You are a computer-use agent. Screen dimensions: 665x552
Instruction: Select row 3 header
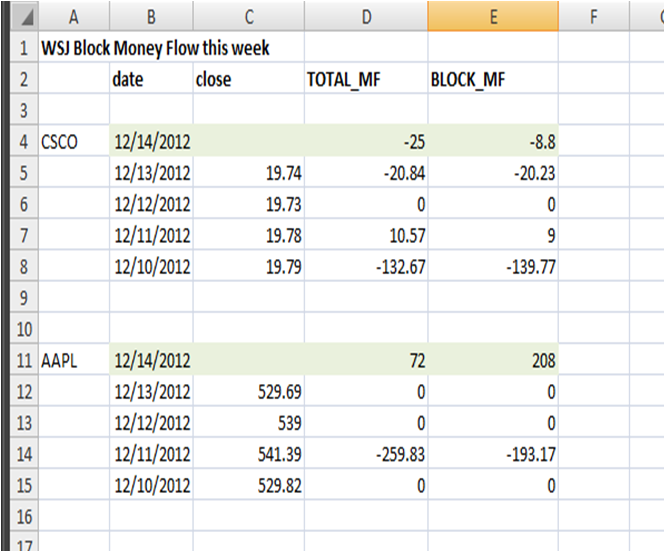point(24,110)
